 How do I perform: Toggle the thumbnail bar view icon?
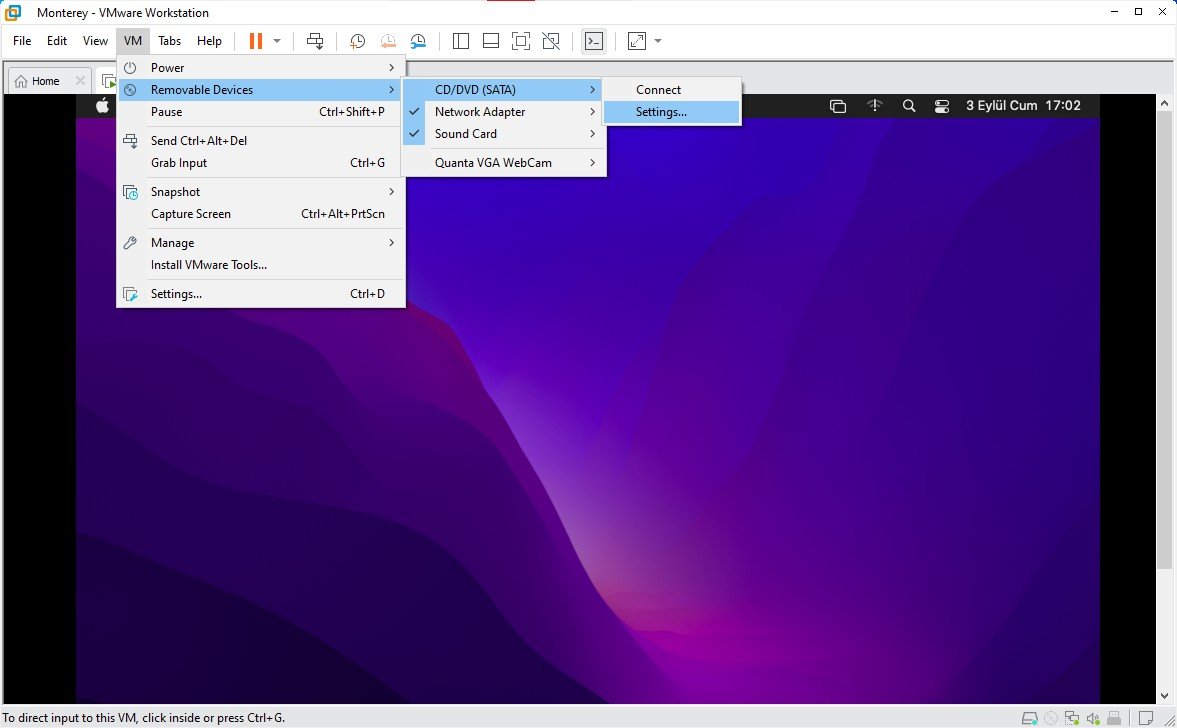point(491,41)
